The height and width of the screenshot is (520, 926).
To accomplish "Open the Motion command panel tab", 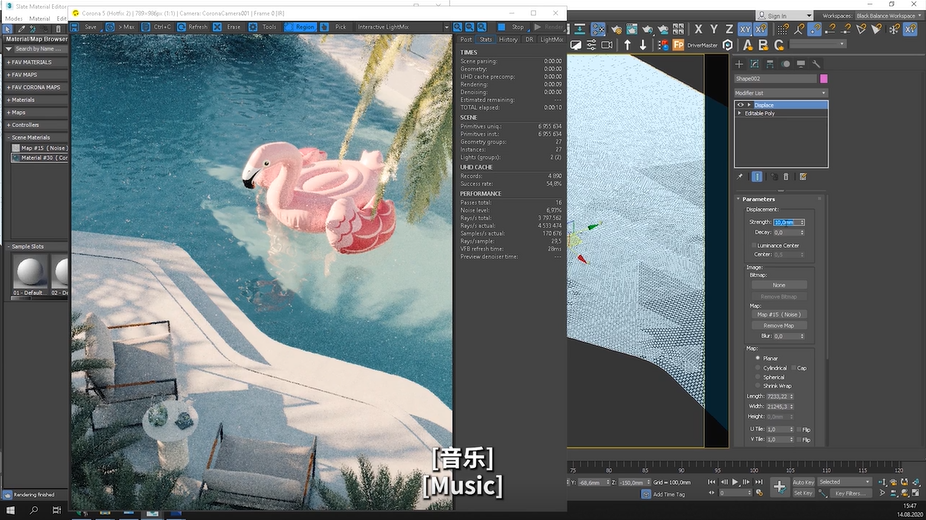I will 785,64.
